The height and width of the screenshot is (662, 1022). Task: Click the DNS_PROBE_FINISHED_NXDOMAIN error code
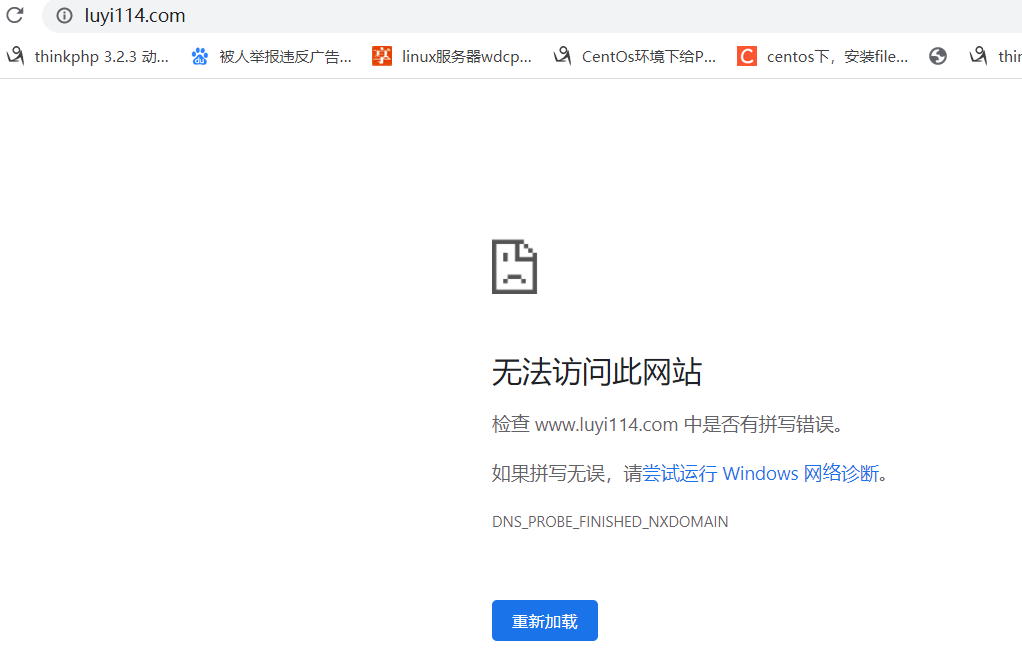point(610,522)
